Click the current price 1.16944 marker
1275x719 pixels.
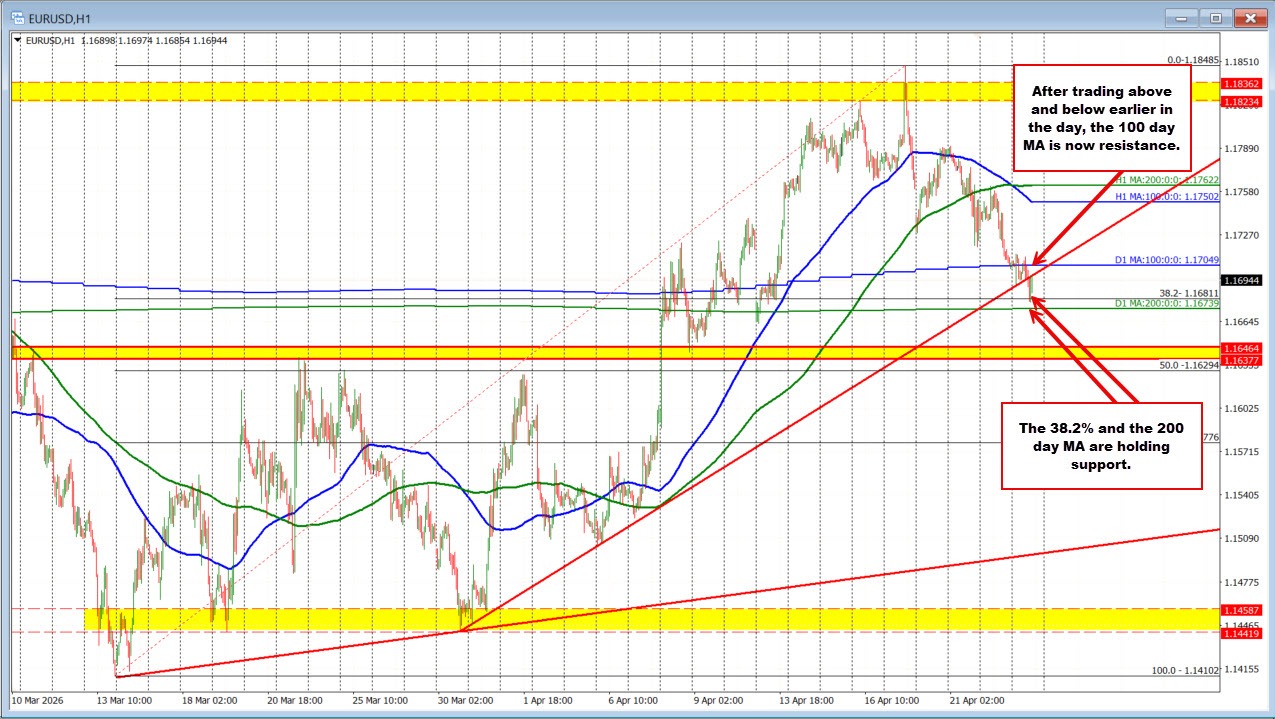pos(1243,281)
